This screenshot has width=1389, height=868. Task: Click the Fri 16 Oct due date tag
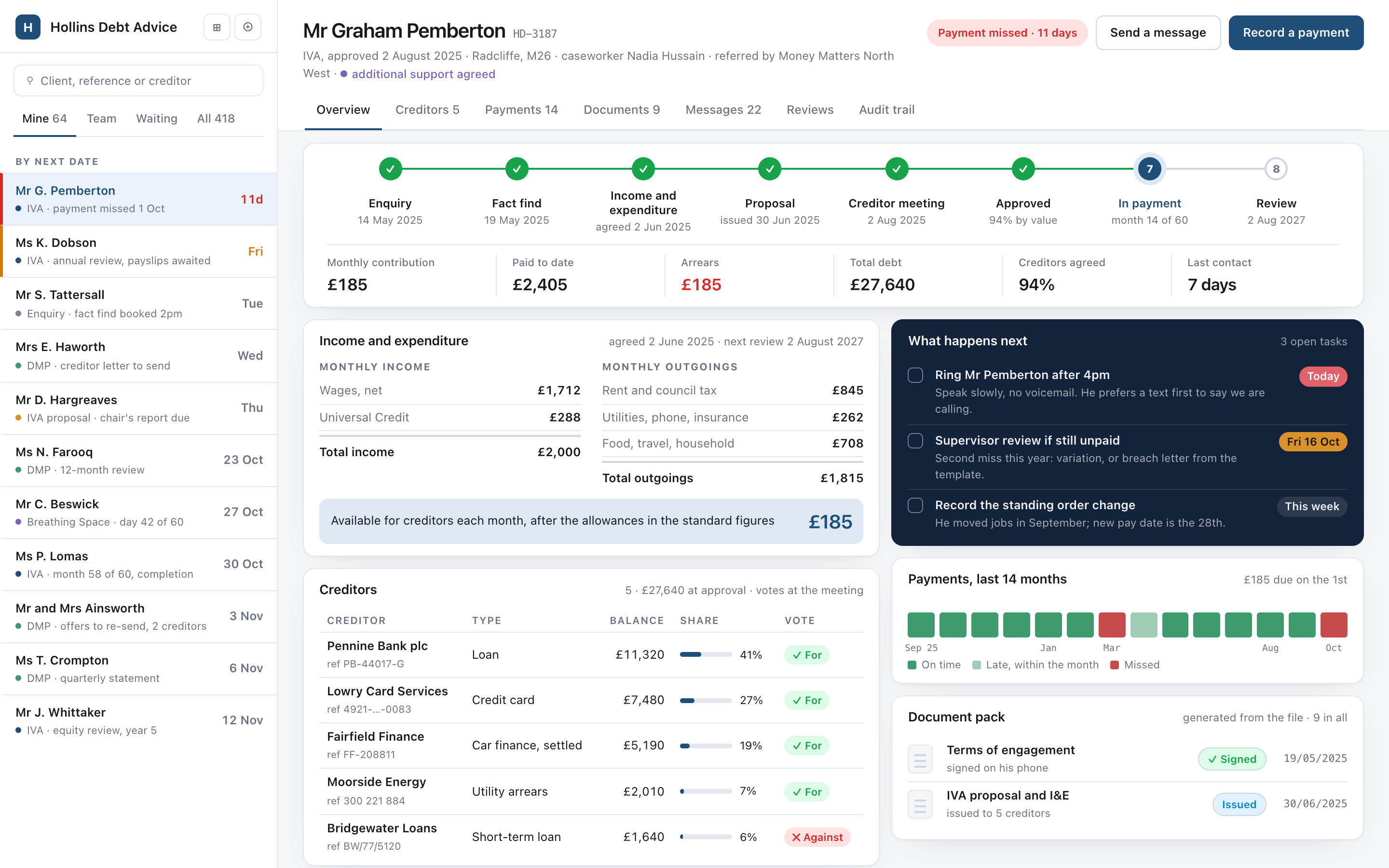click(x=1313, y=441)
